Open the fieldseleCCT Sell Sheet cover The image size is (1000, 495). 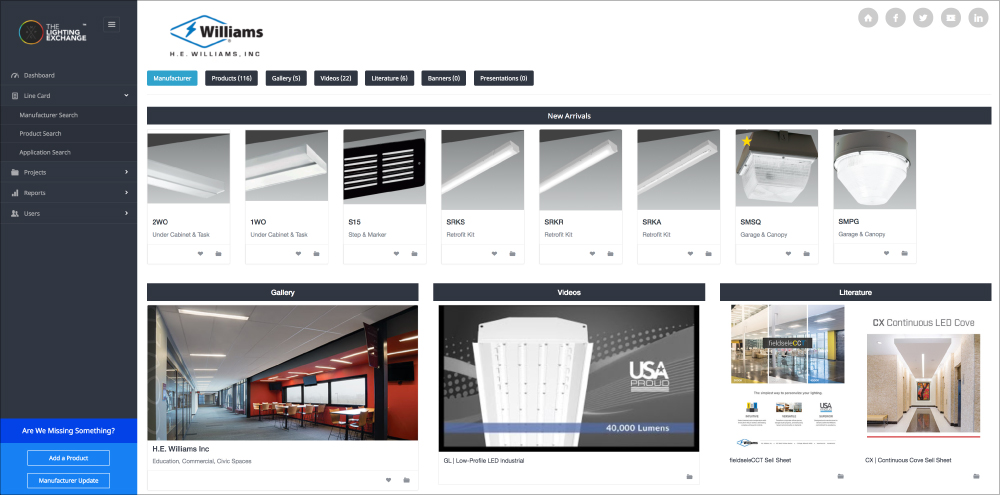[x=788, y=376]
